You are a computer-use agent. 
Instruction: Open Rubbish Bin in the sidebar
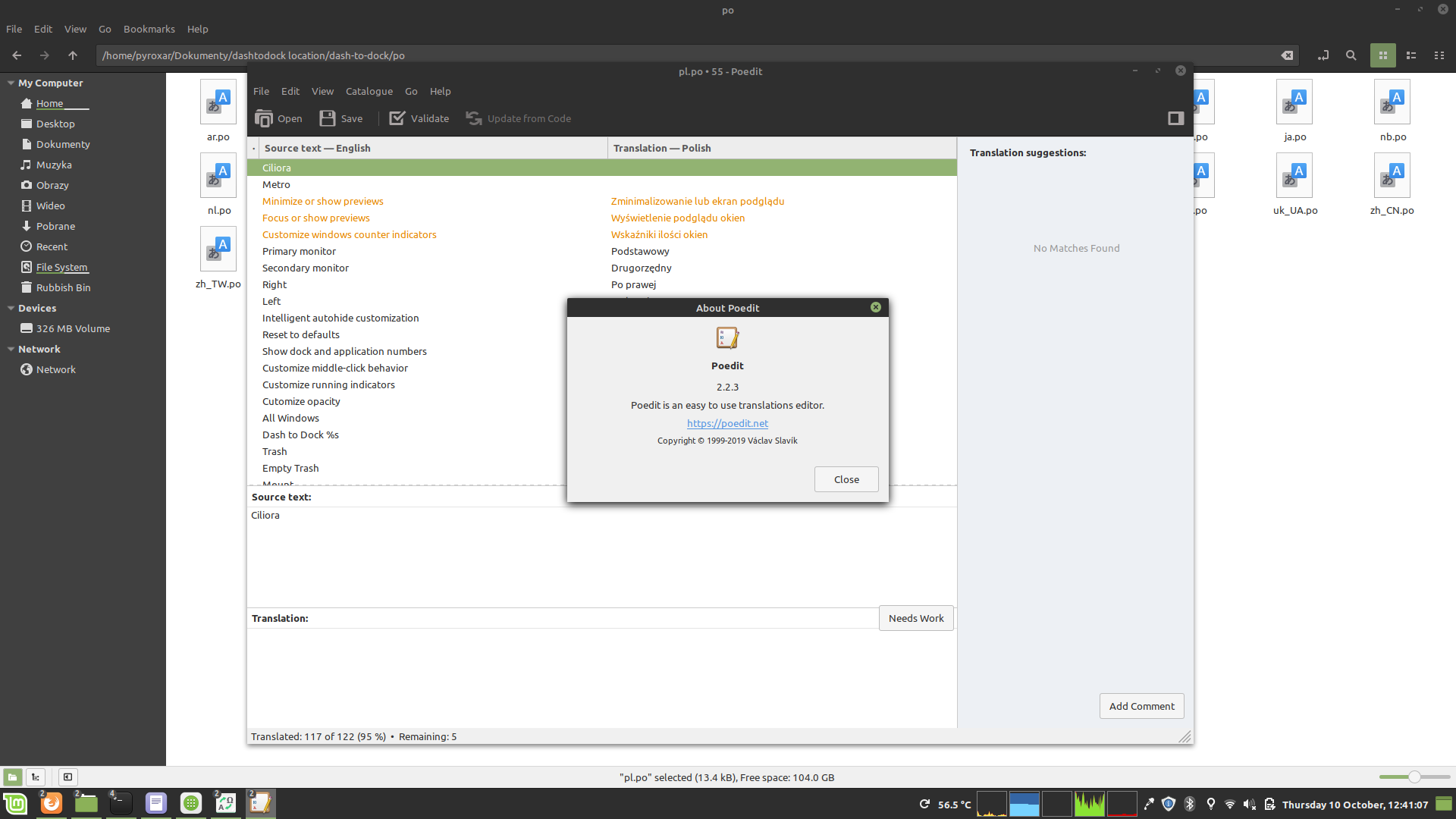(x=63, y=287)
